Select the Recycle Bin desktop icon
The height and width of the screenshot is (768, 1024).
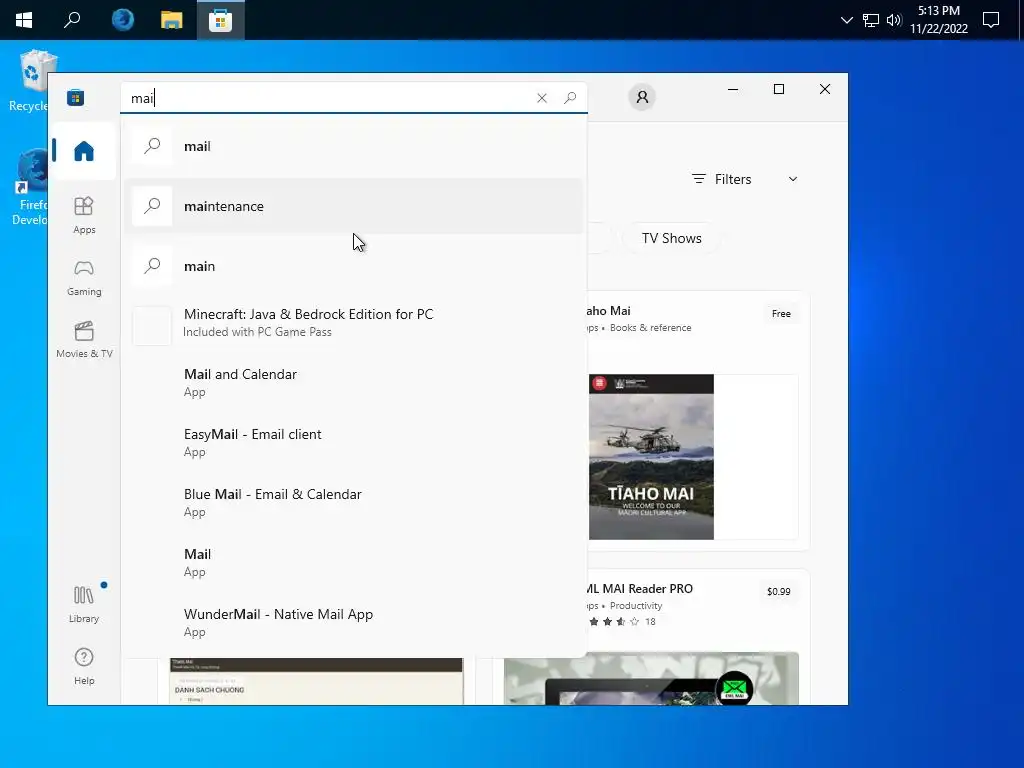(29, 81)
